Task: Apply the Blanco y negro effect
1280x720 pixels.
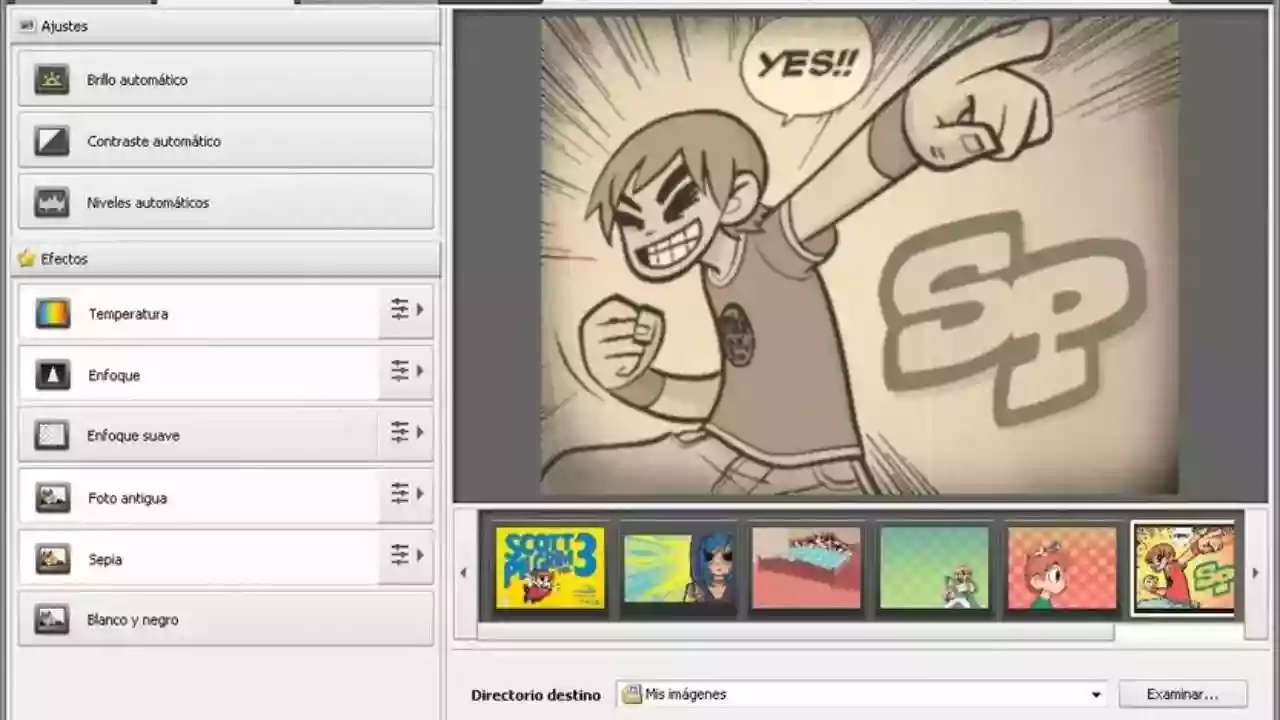Action: point(226,619)
